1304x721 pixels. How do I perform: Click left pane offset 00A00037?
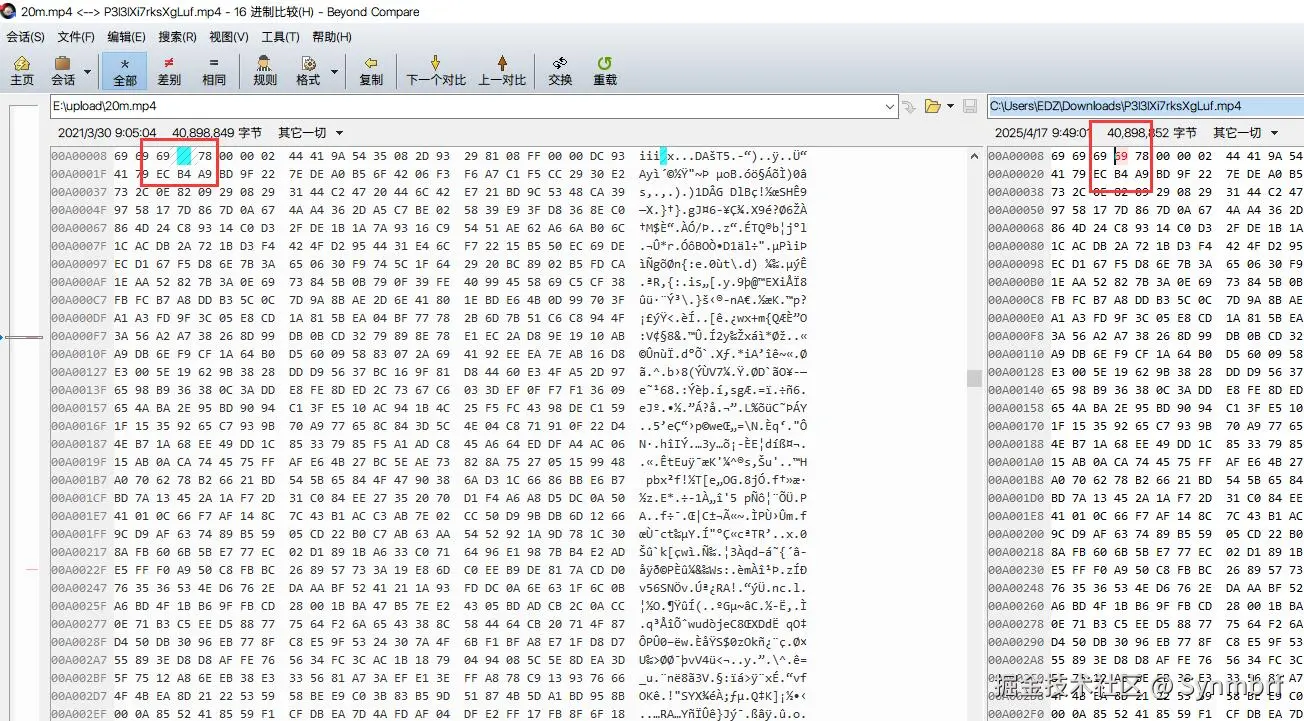coord(79,190)
